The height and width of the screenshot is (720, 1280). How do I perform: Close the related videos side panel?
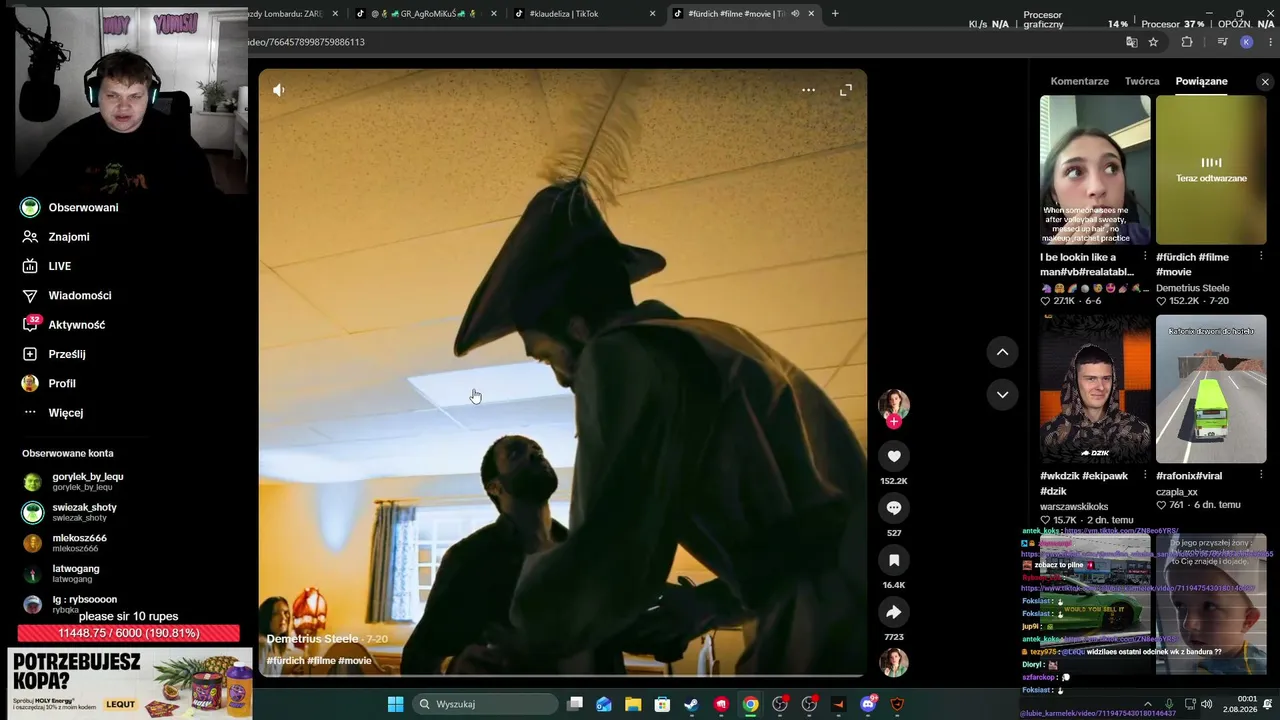(x=1265, y=82)
